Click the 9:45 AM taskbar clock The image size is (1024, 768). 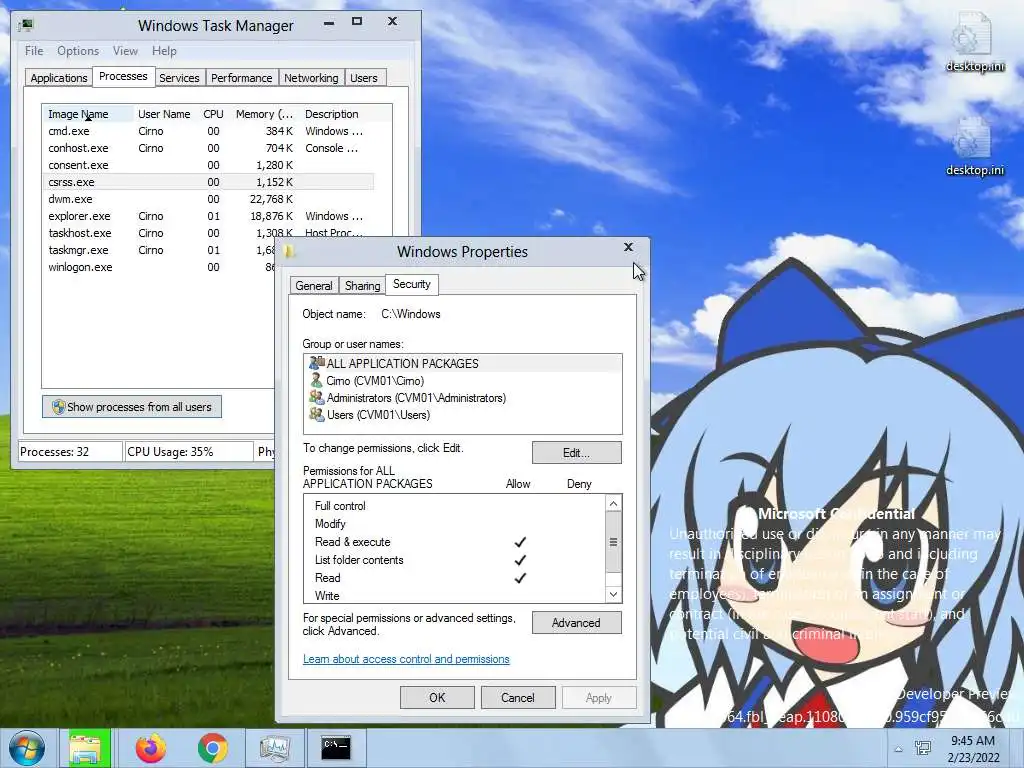[973, 748]
